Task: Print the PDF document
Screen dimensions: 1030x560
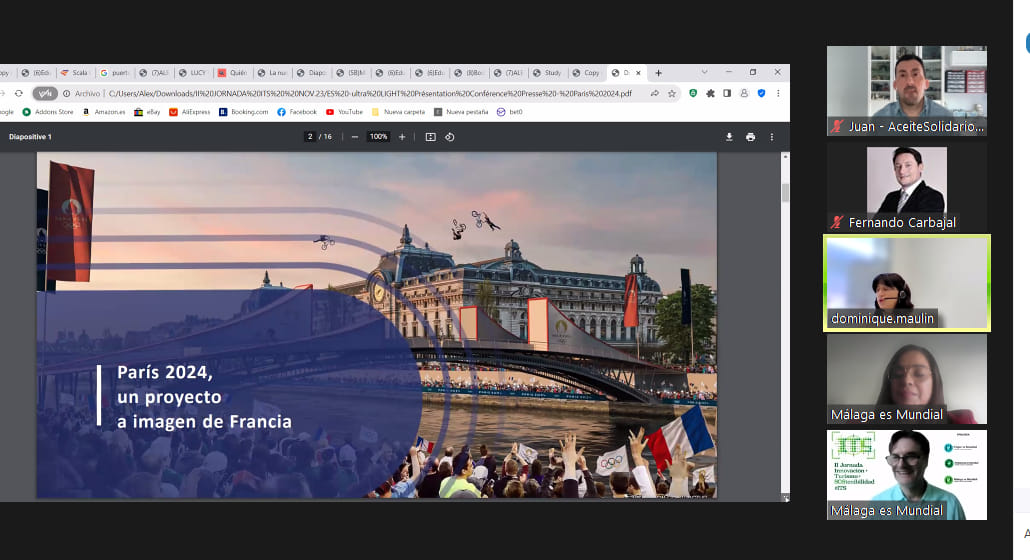Action: point(750,137)
